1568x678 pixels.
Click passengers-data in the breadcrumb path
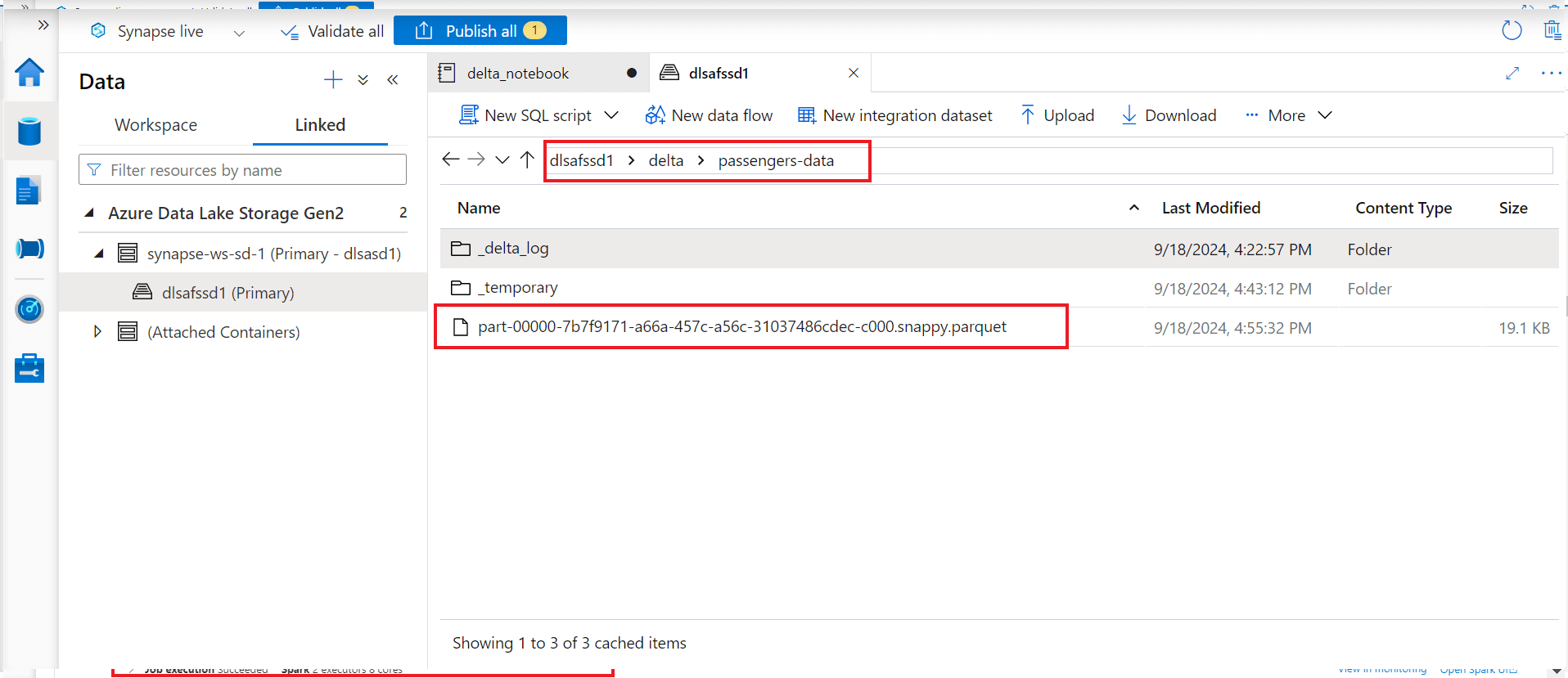click(776, 160)
